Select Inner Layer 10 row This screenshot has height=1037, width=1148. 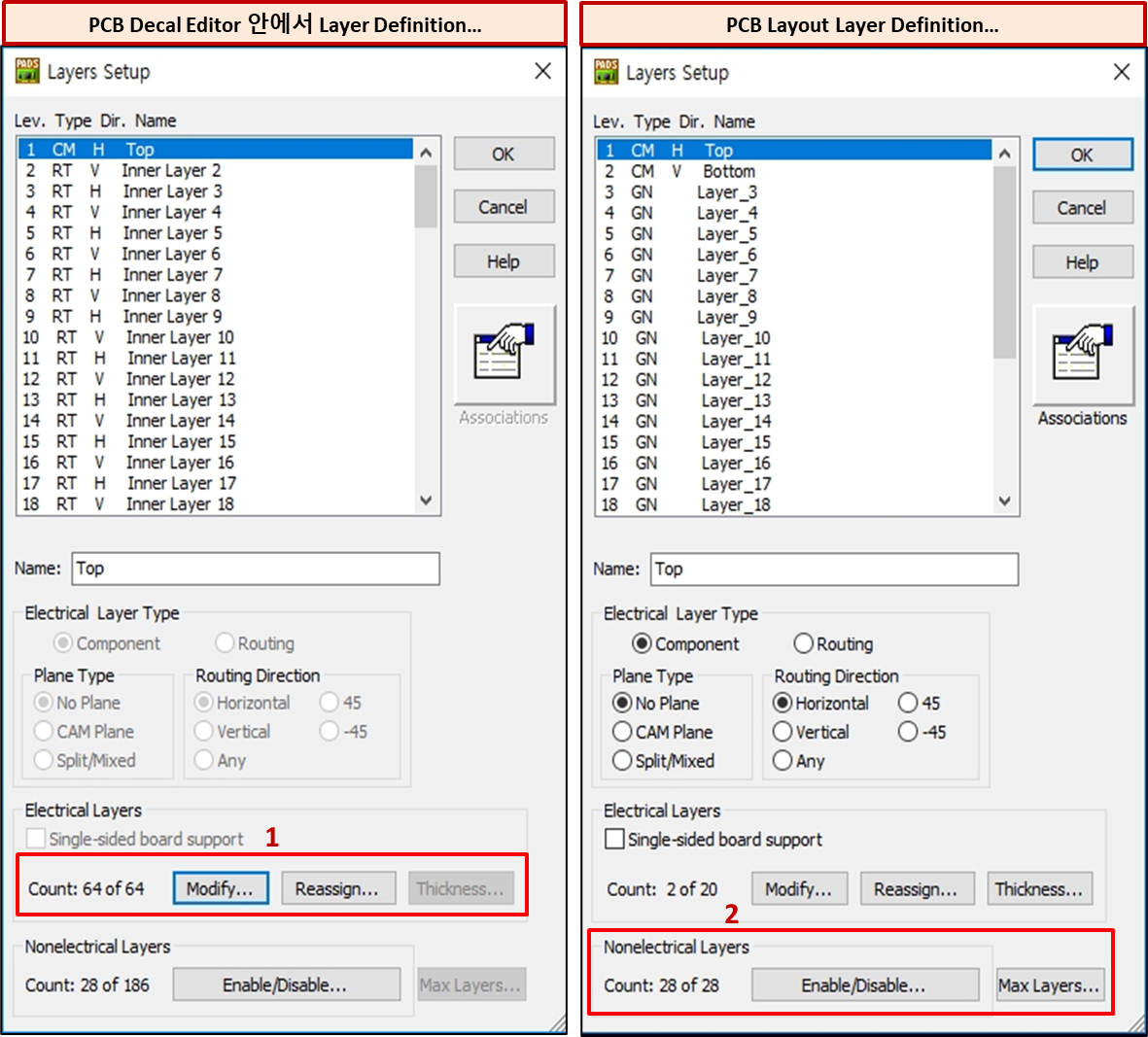click(215, 336)
